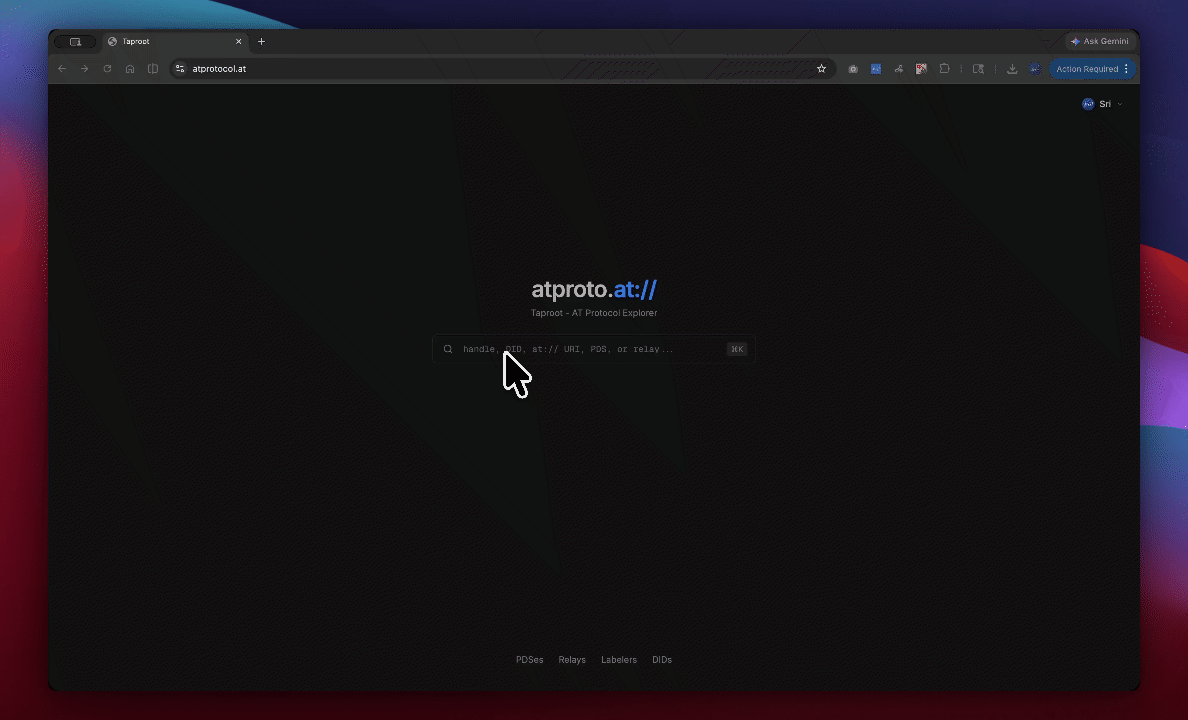Reload the page
1188x720 pixels.
click(x=107, y=69)
